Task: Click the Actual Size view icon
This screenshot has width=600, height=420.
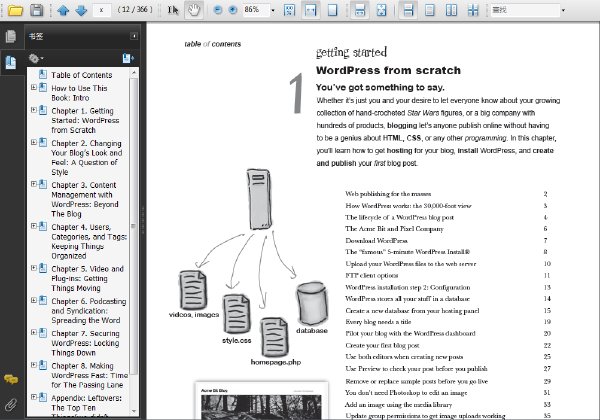Action: coord(290,10)
